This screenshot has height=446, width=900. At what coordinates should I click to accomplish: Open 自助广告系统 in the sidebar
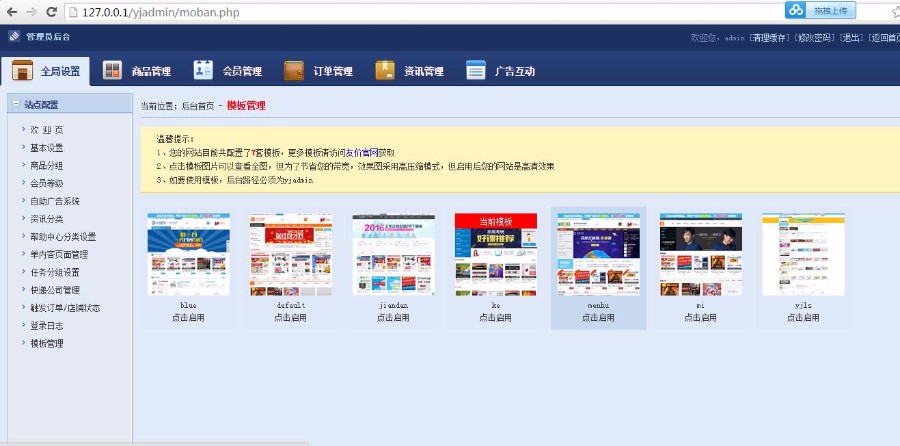pyautogui.click(x=55, y=201)
